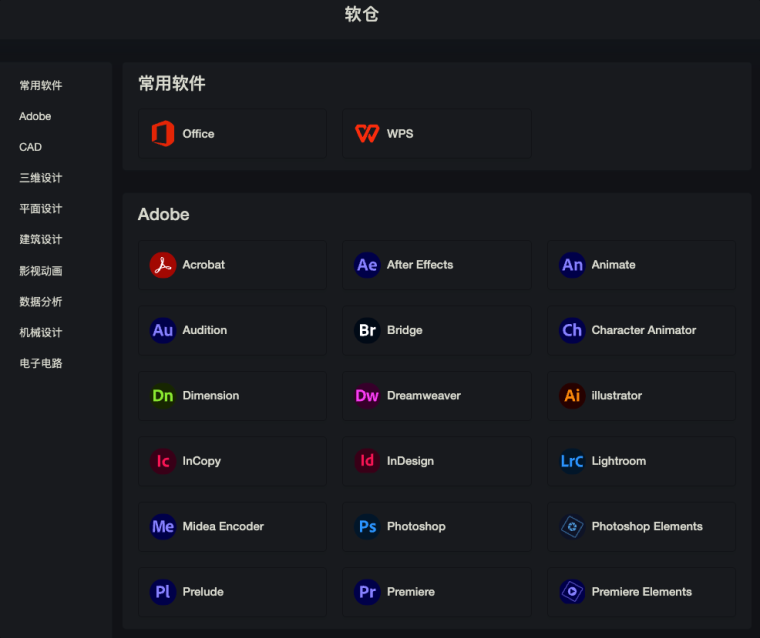Open the WPS label text
The width and height of the screenshot is (760, 638).
point(400,134)
